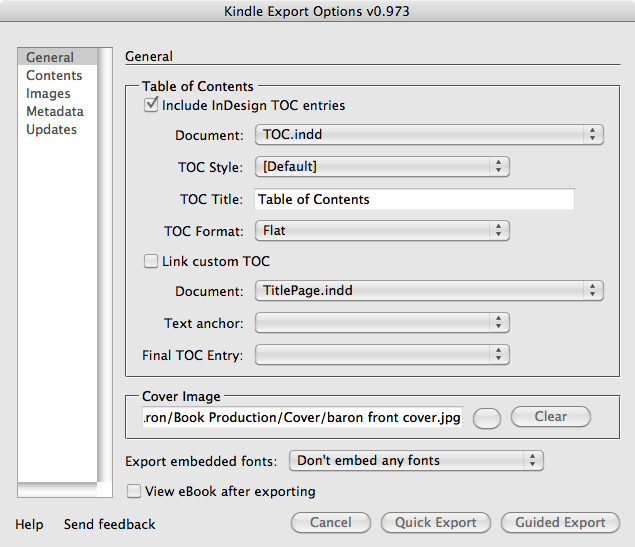This screenshot has width=635, height=547.
Task: Open the Metadata section
Action: pos(55,112)
